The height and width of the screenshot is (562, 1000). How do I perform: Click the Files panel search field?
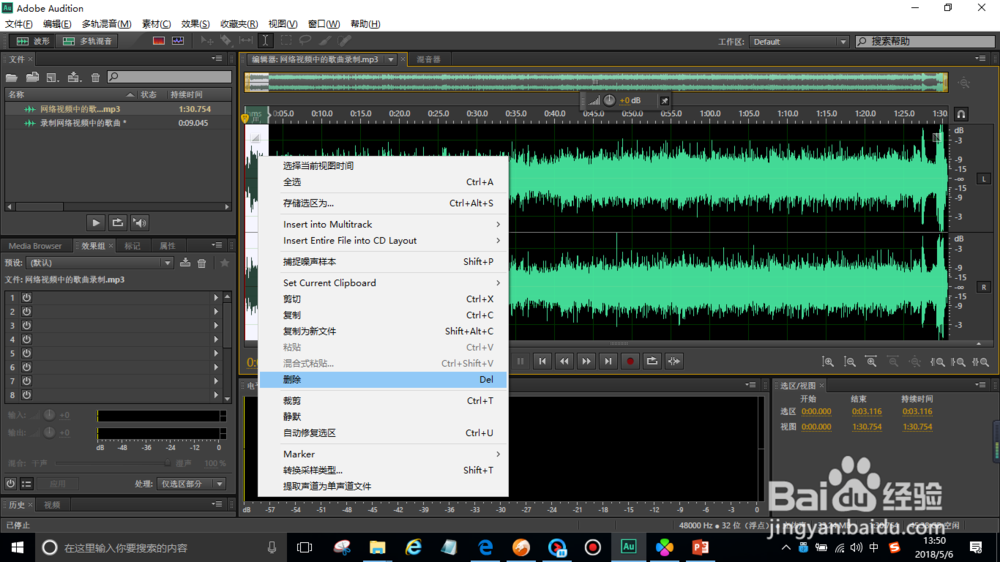tap(169, 77)
